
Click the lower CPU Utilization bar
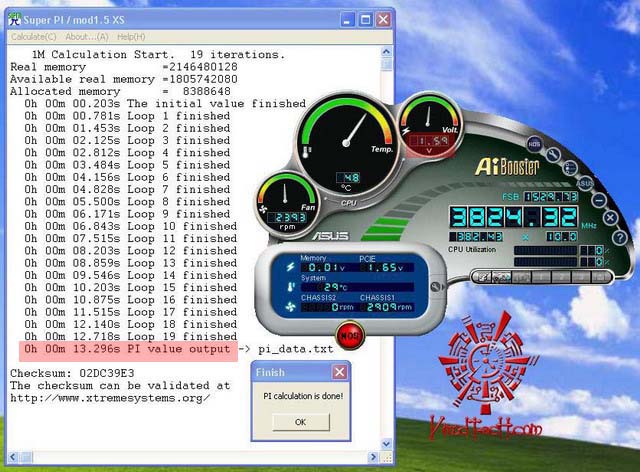pyautogui.click(x=545, y=262)
